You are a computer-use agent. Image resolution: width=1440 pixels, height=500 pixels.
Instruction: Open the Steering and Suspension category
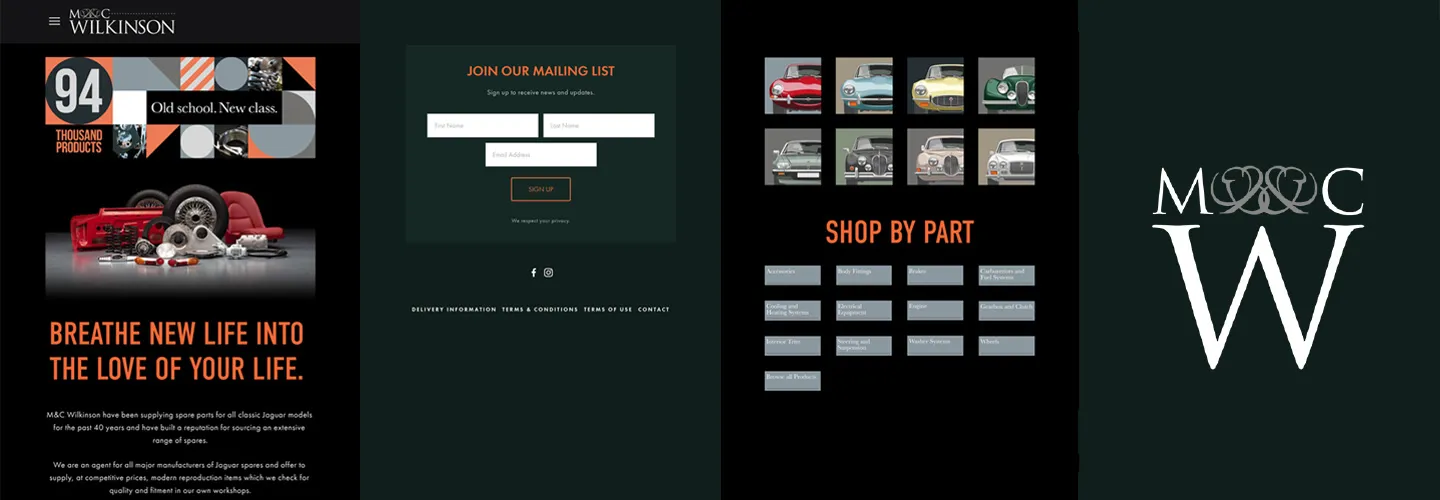[864, 345]
